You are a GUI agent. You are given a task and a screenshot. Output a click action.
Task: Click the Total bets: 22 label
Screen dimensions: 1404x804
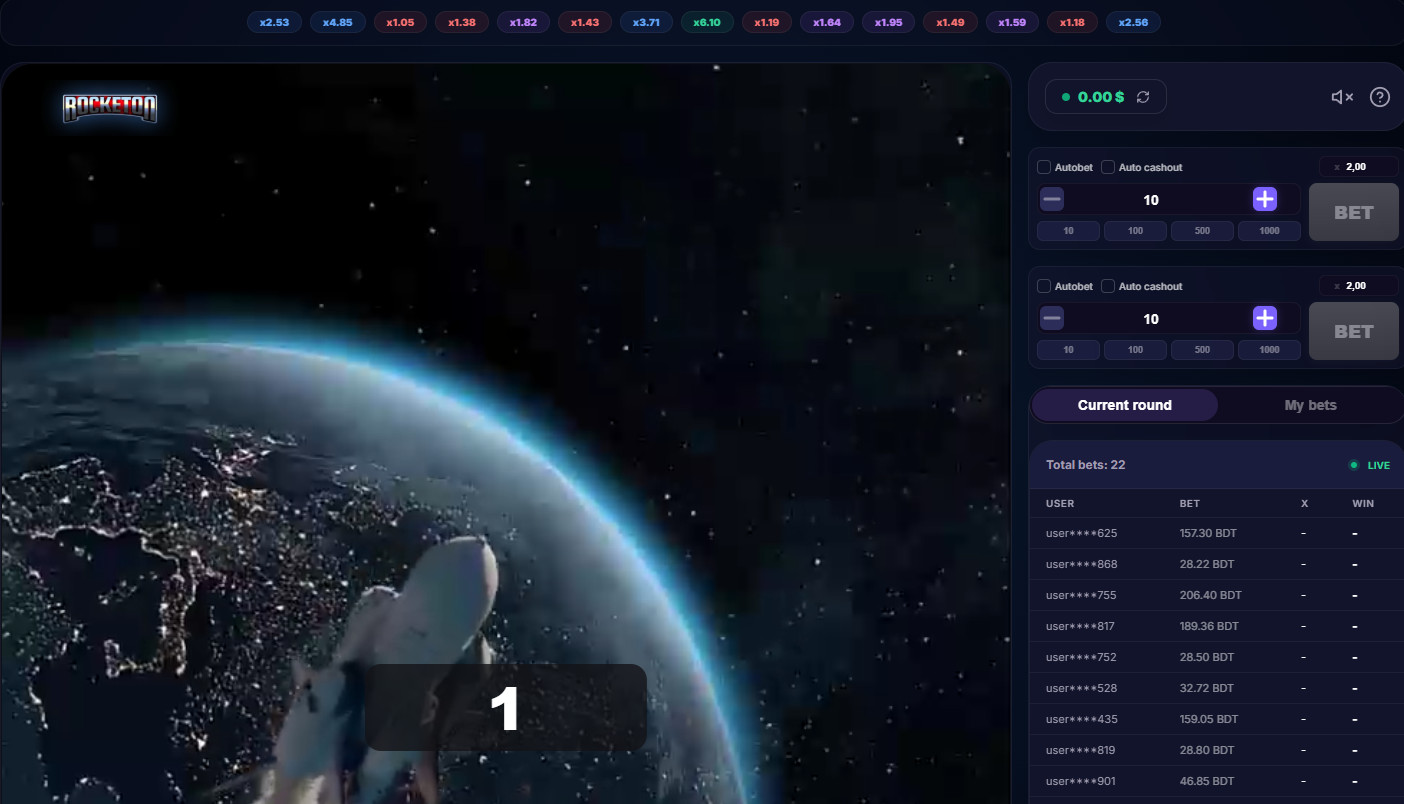1086,465
